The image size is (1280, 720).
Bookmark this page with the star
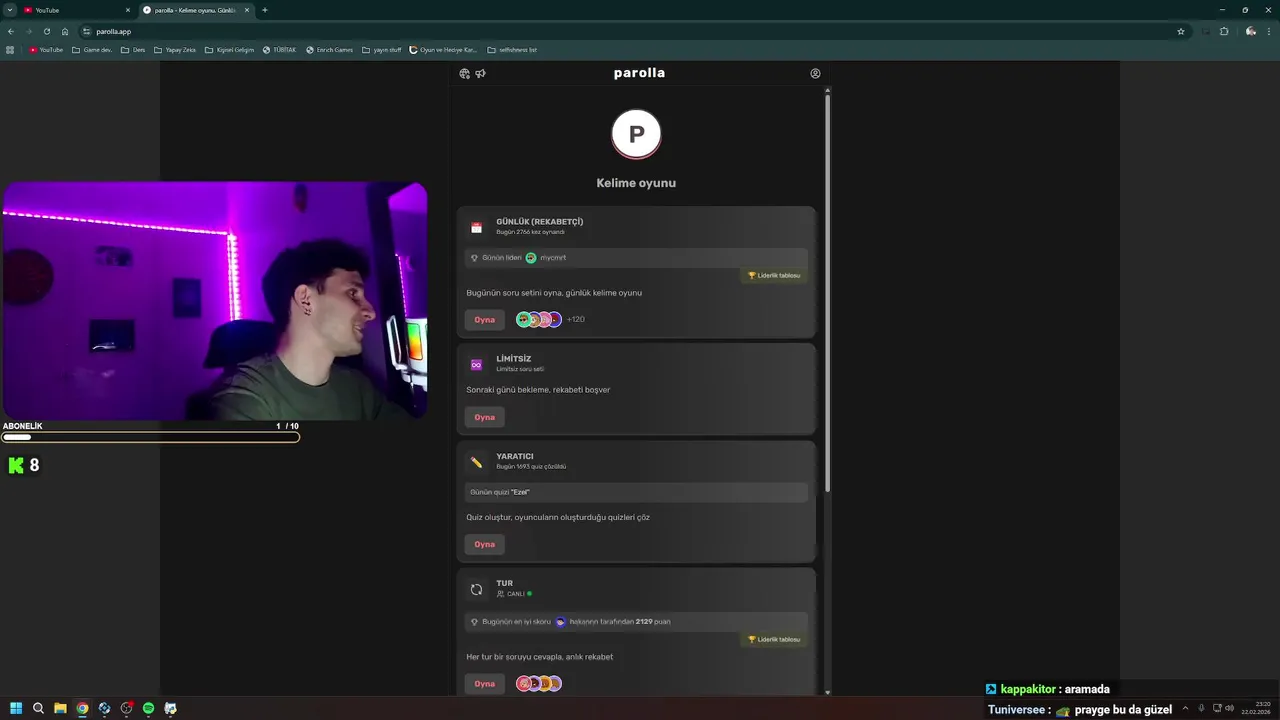(x=1180, y=31)
